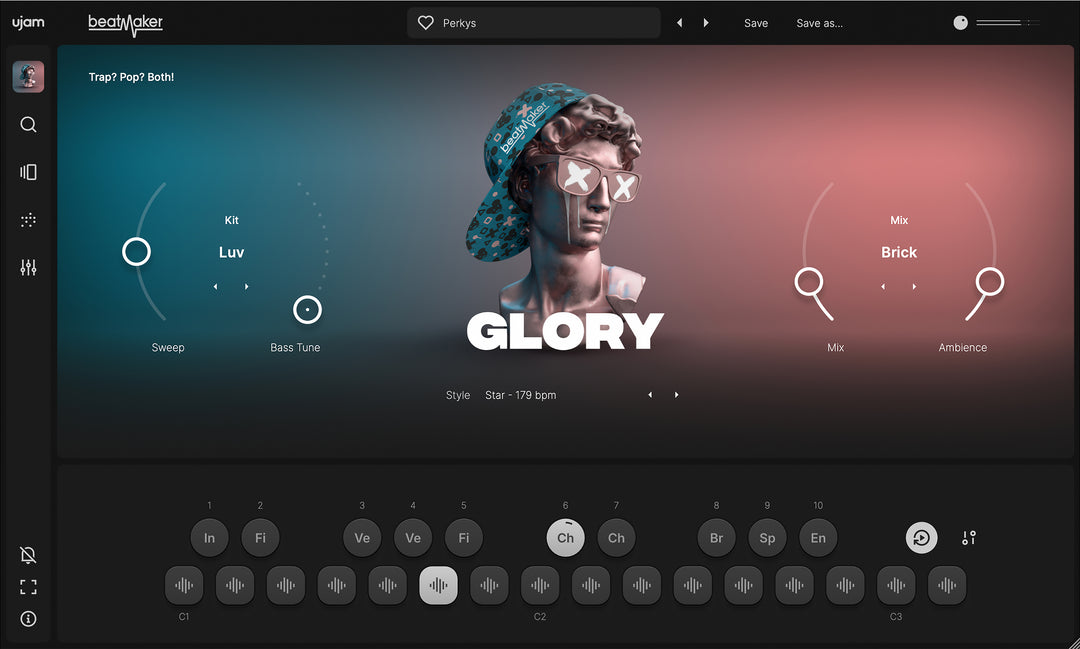Click the waveform pad right after C1
The image size is (1080, 649).
pyautogui.click(x=235, y=586)
